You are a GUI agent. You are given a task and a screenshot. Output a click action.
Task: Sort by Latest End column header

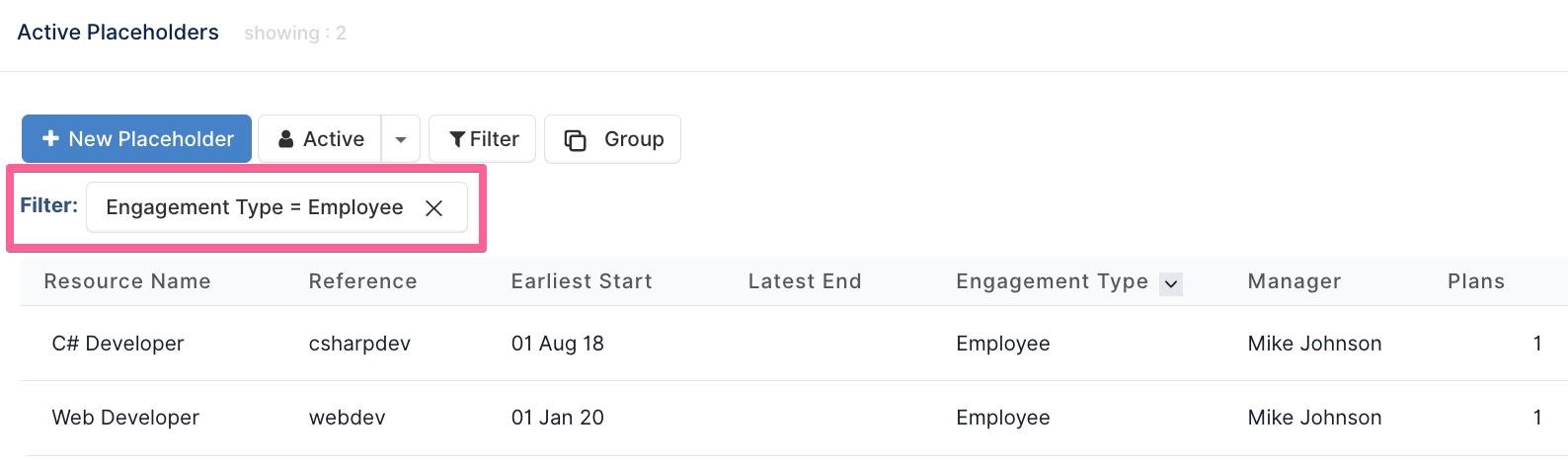click(805, 281)
